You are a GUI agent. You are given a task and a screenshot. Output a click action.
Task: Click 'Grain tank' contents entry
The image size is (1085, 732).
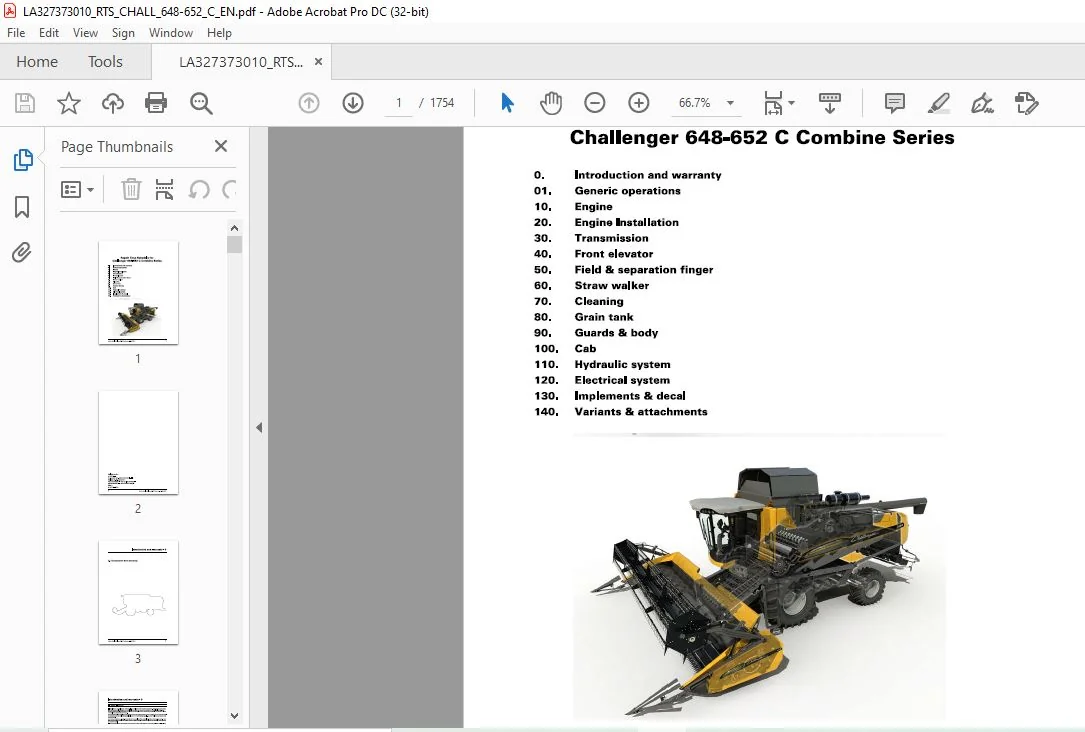click(603, 317)
